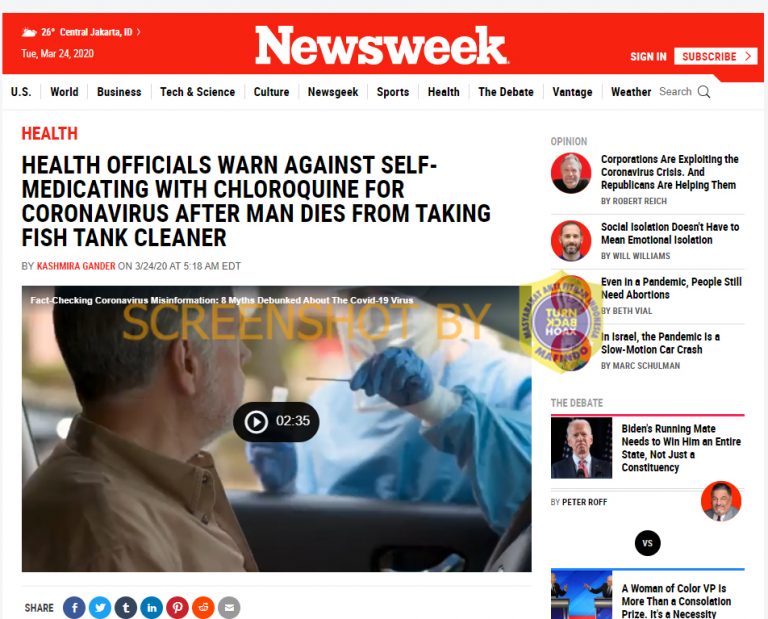Open the Tech & Science menu
768x619 pixels.
[197, 92]
